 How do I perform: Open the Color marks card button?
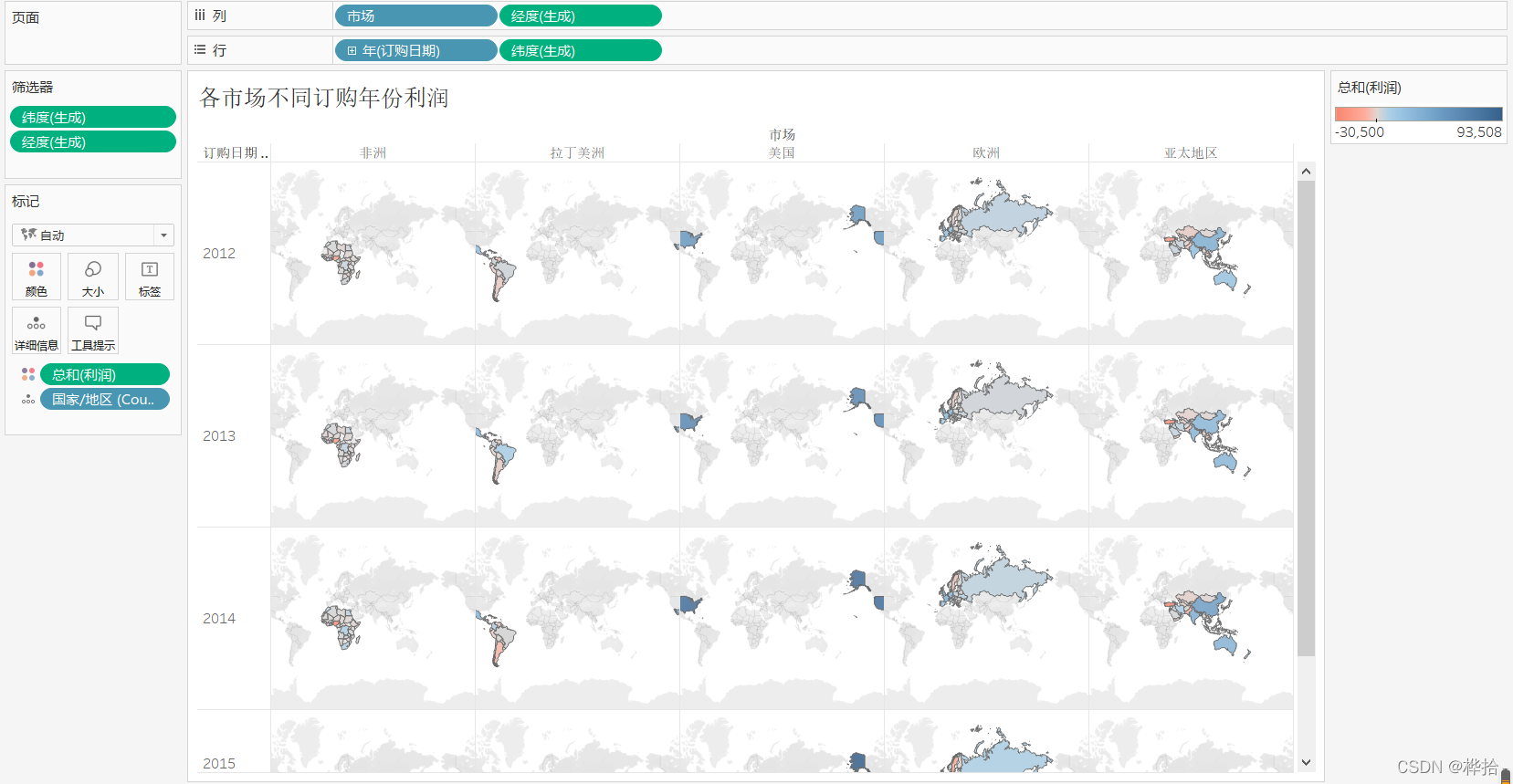click(x=37, y=277)
